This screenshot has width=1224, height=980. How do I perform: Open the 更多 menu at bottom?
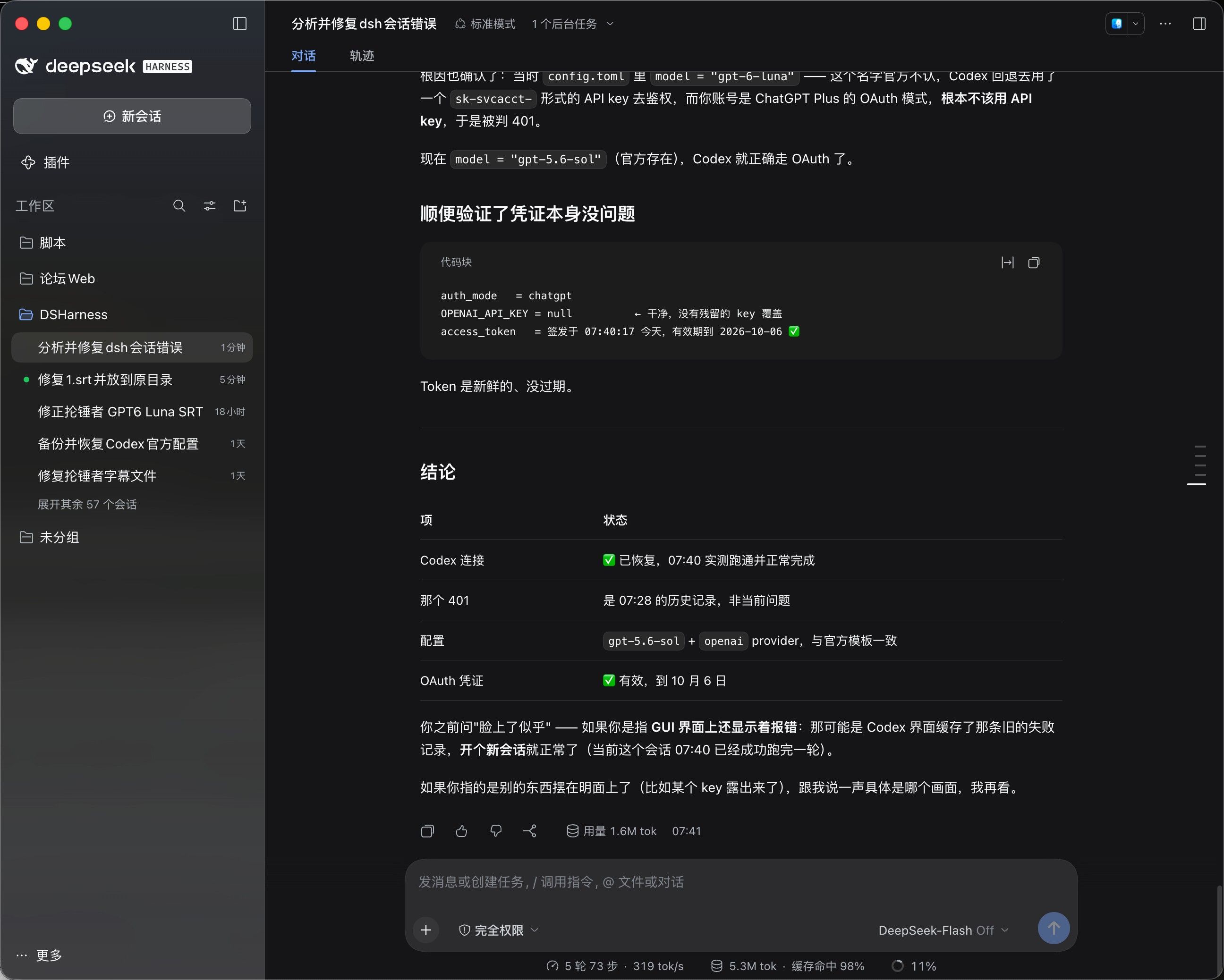(x=39, y=955)
